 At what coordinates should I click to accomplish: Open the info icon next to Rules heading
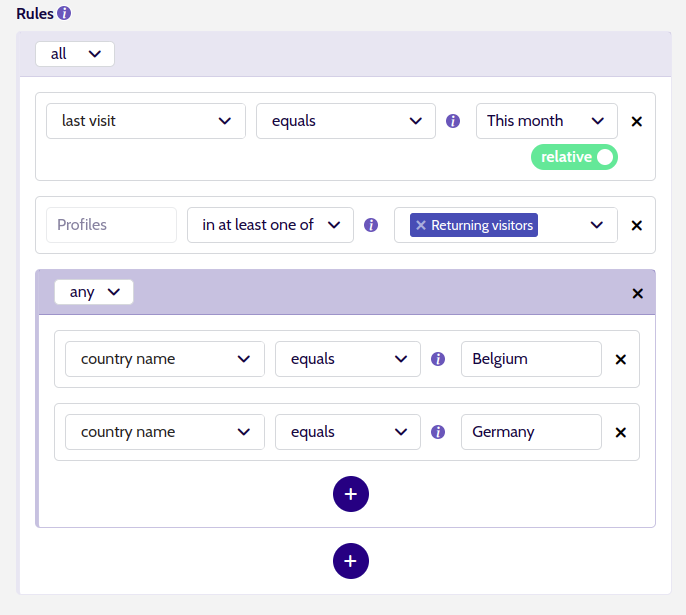[x=64, y=13]
